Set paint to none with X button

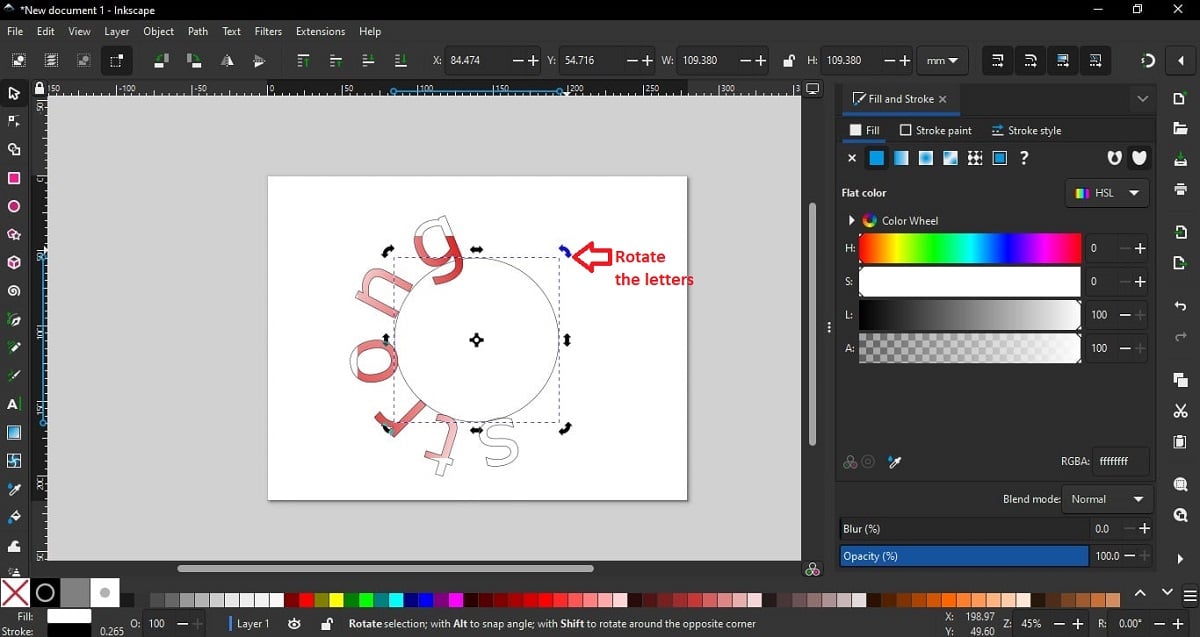(852, 158)
